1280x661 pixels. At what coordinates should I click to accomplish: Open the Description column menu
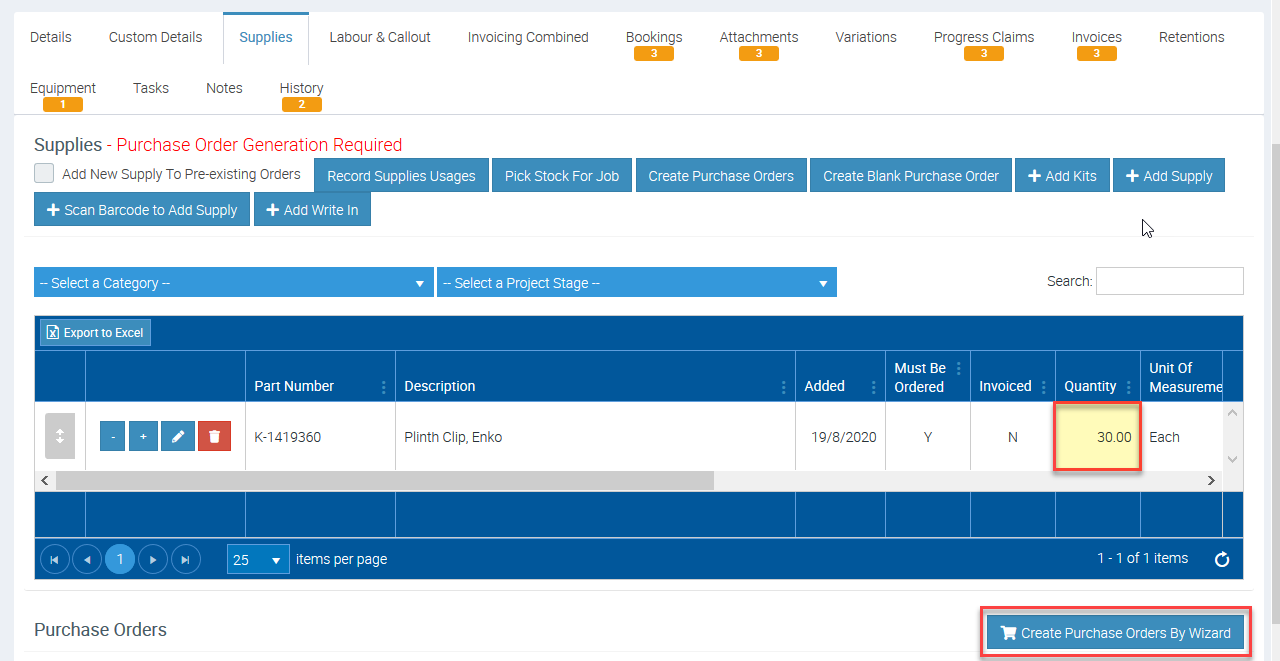[x=783, y=387]
